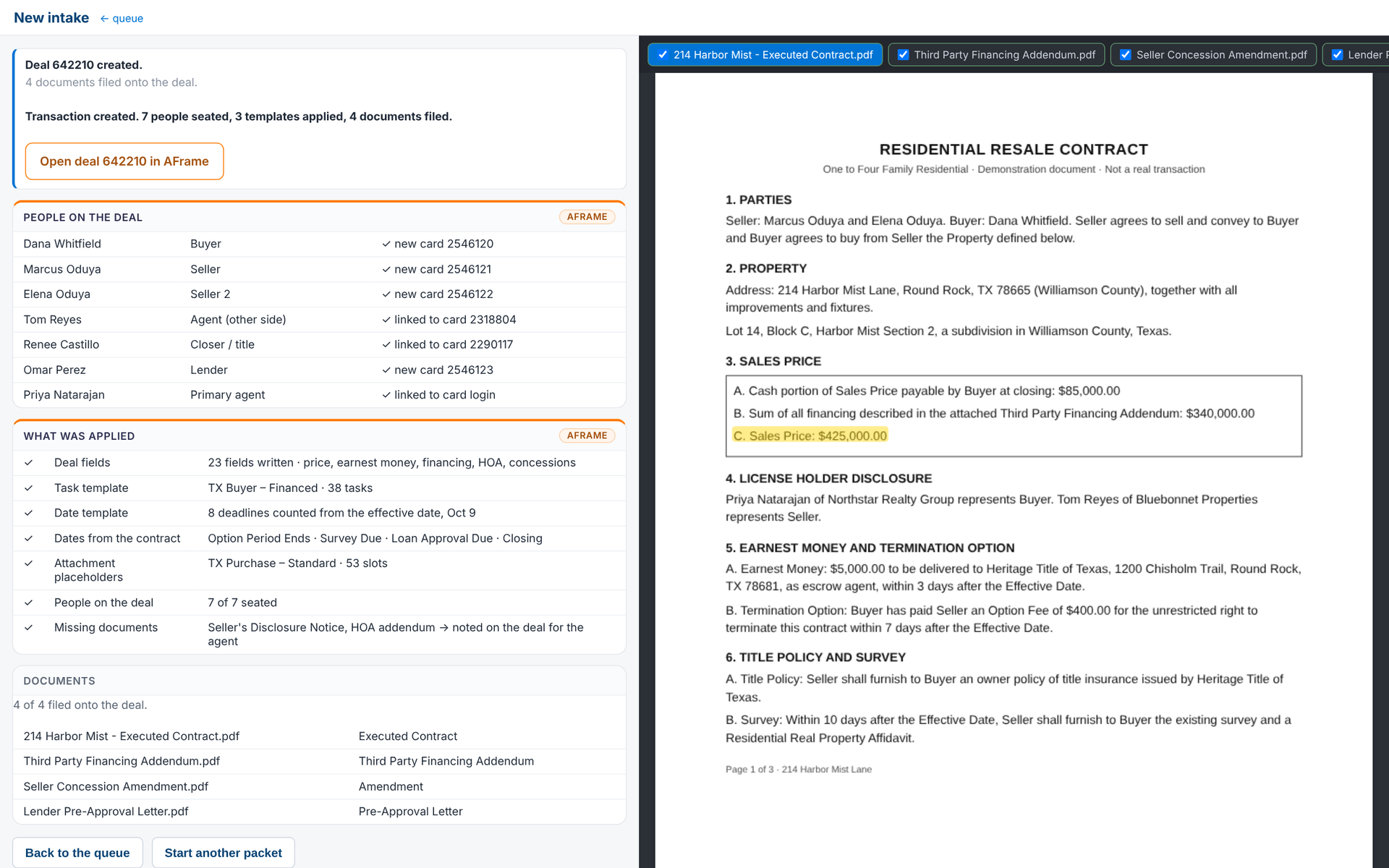
Task: Click checkmark beside People on the deal row
Action: click(29, 603)
